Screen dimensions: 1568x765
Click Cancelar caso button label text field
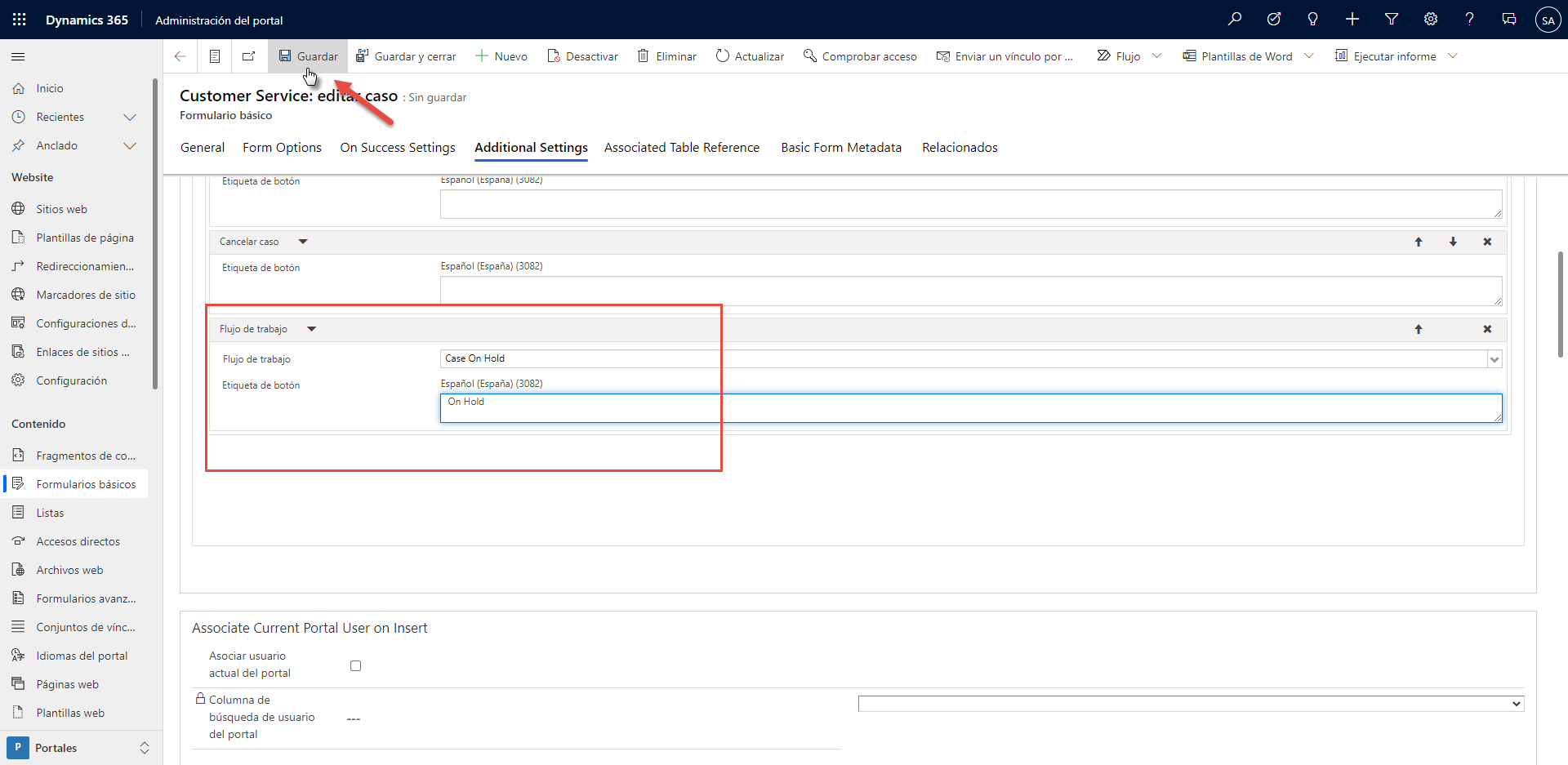(x=971, y=291)
